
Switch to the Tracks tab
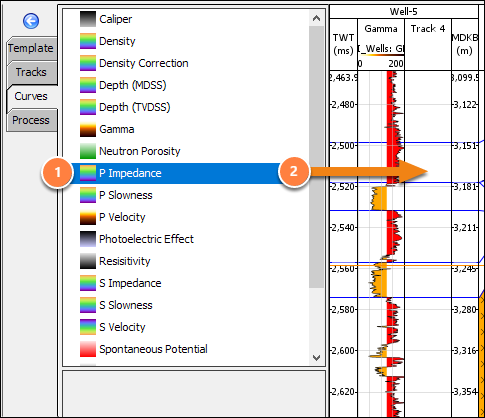[x=31, y=72]
